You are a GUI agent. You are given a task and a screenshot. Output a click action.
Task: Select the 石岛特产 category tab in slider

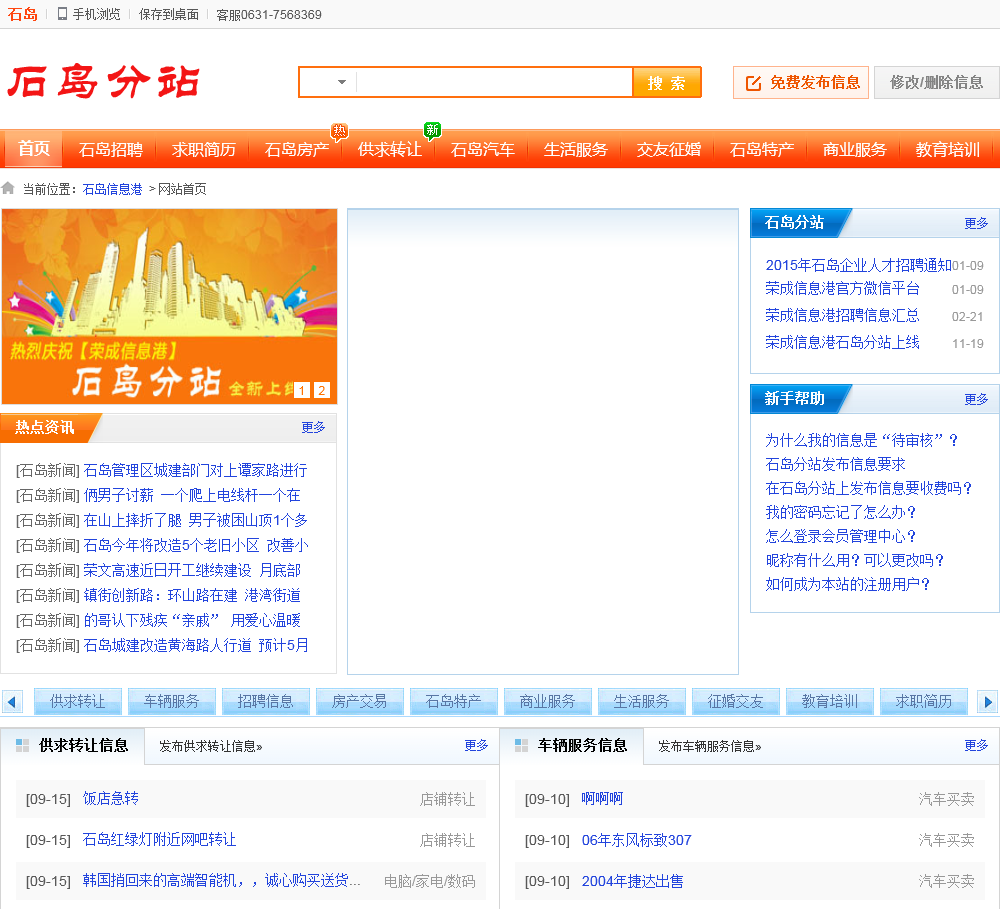(x=453, y=702)
